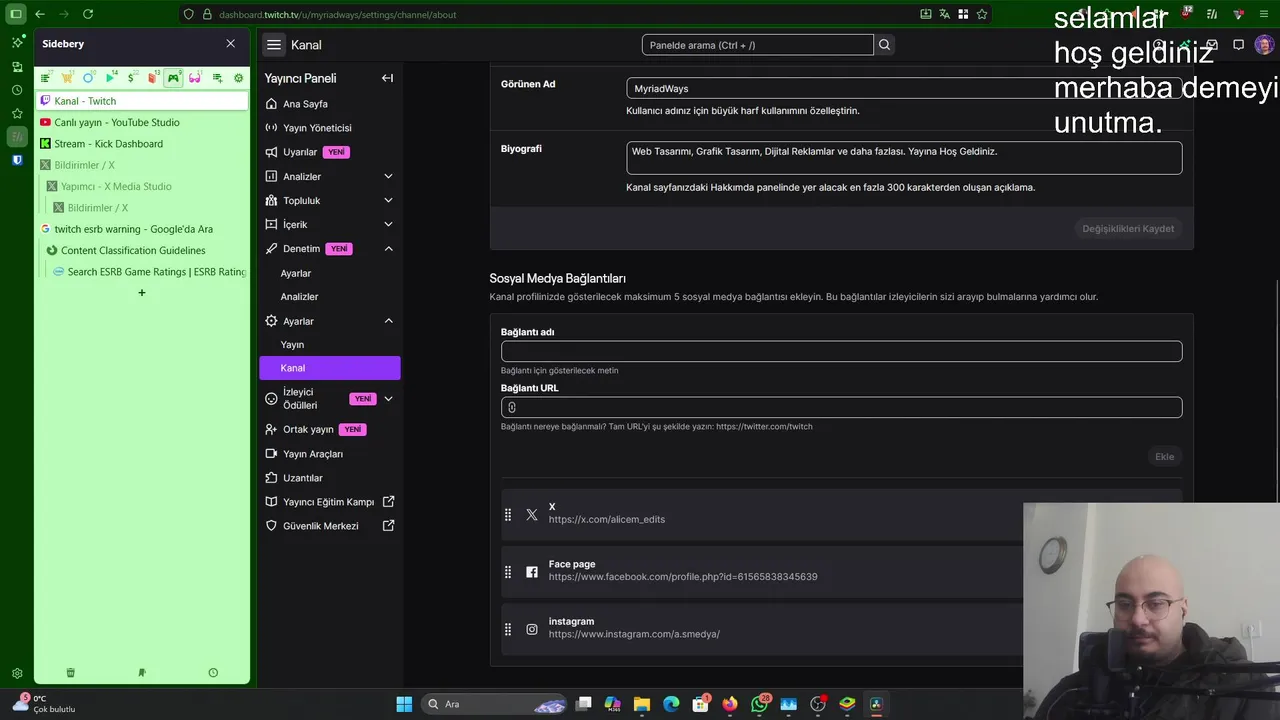Expand the Topluluk section
This screenshot has height=720, width=1280.
[x=388, y=200]
